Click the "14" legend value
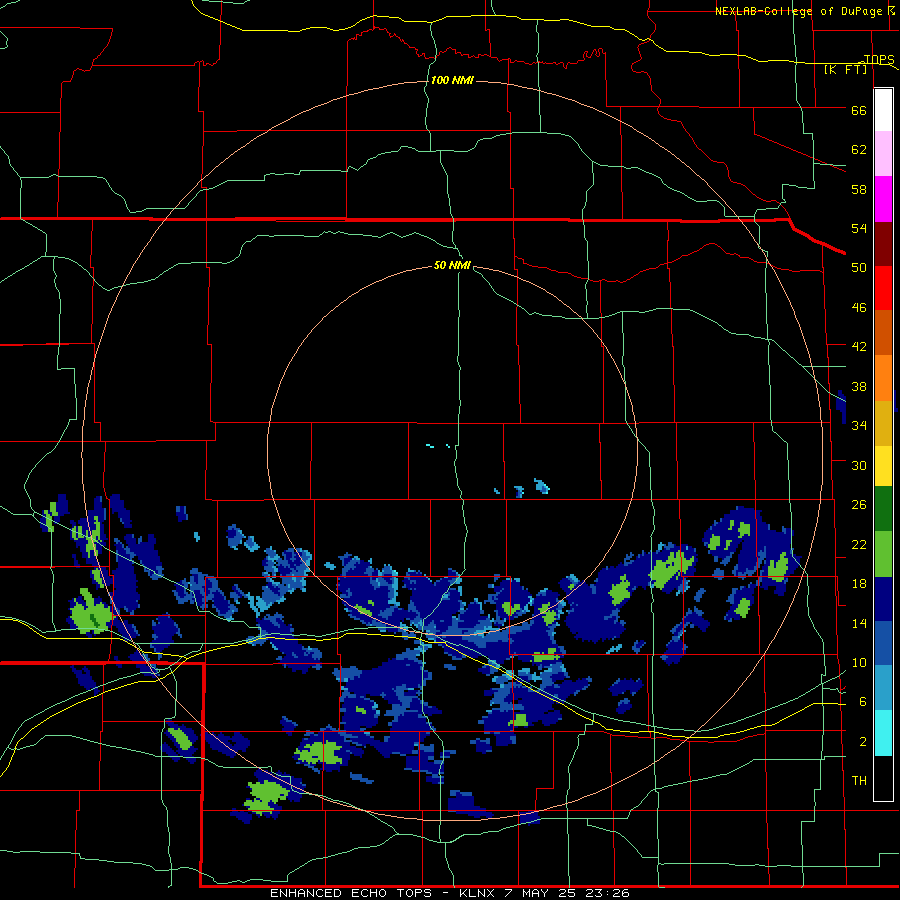 click(x=859, y=623)
